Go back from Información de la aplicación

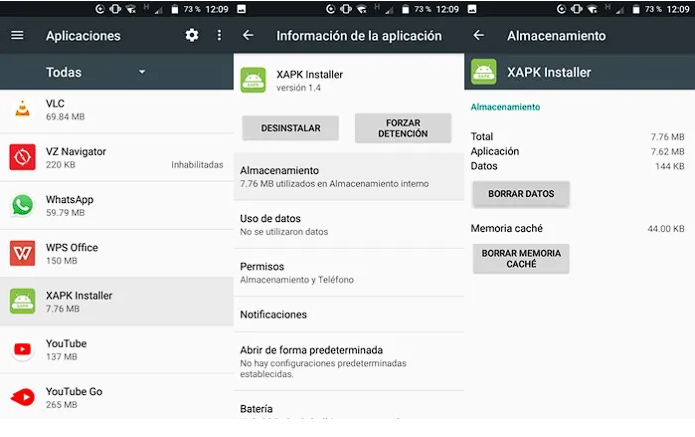click(x=248, y=35)
